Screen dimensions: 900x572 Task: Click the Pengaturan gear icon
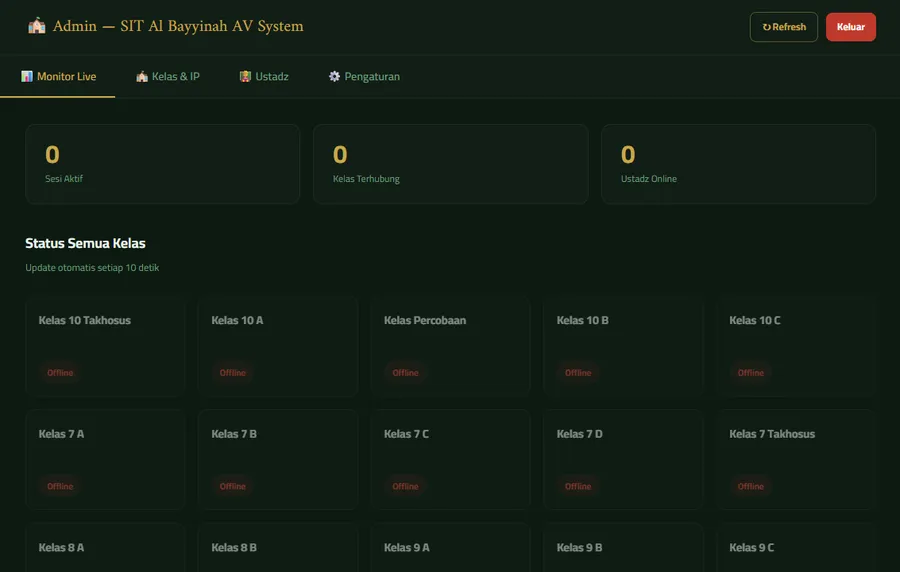coord(334,76)
